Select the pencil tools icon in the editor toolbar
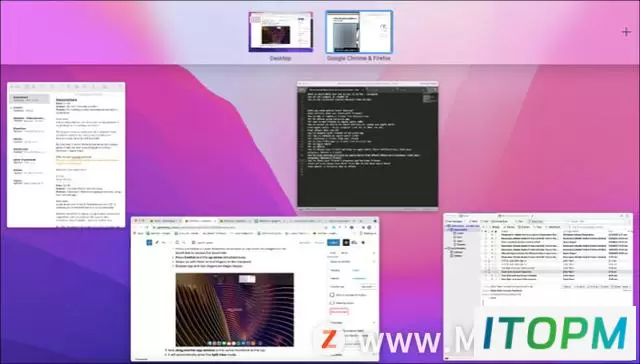The image size is (640, 364). [x=157, y=242]
